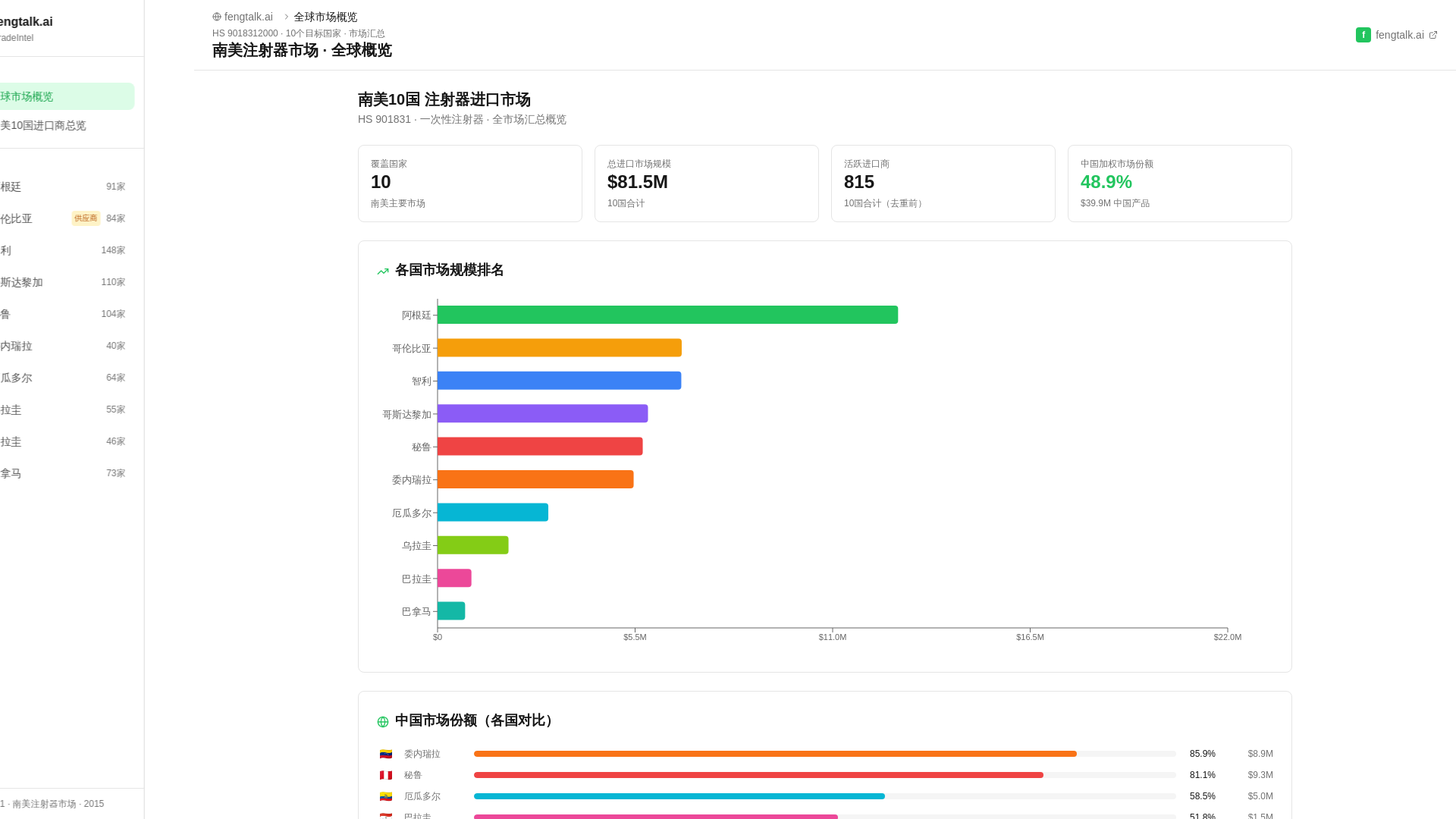Open the external link icon at top right
Image resolution: width=1456 pixels, height=819 pixels.
(x=1433, y=35)
